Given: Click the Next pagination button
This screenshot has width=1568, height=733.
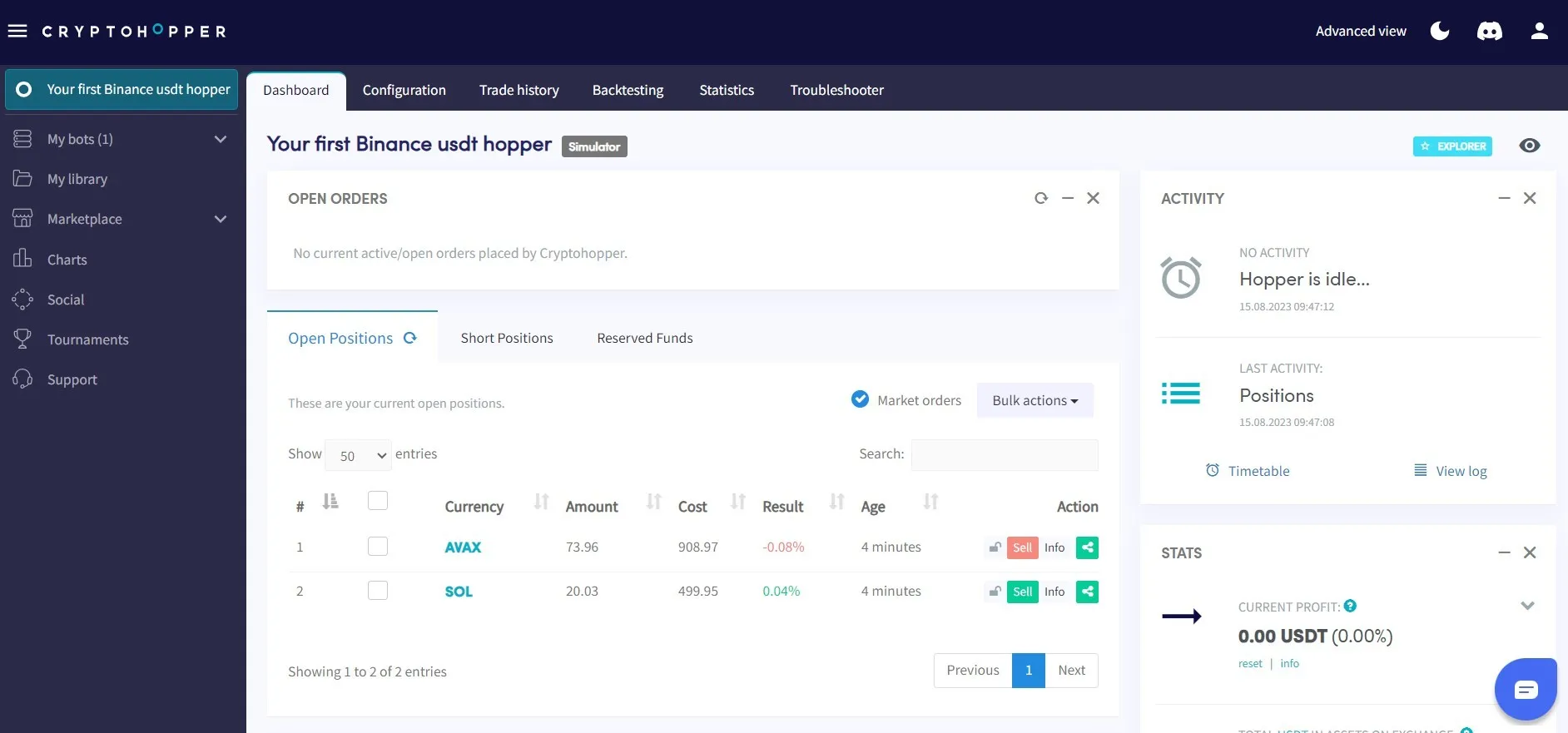Looking at the screenshot, I should 1072,671.
